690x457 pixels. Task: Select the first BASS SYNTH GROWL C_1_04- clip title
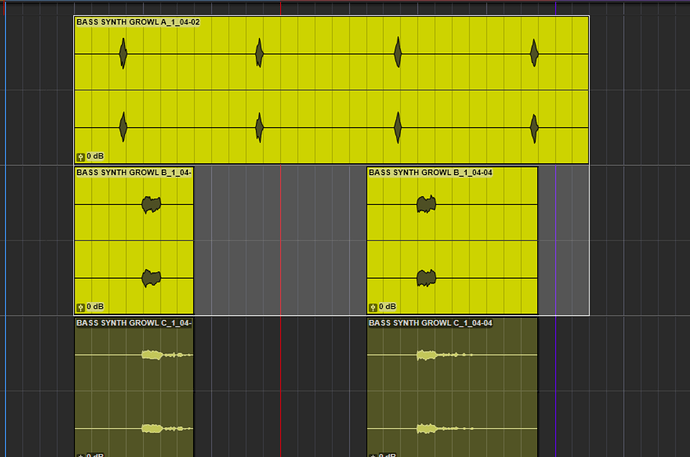(134, 323)
